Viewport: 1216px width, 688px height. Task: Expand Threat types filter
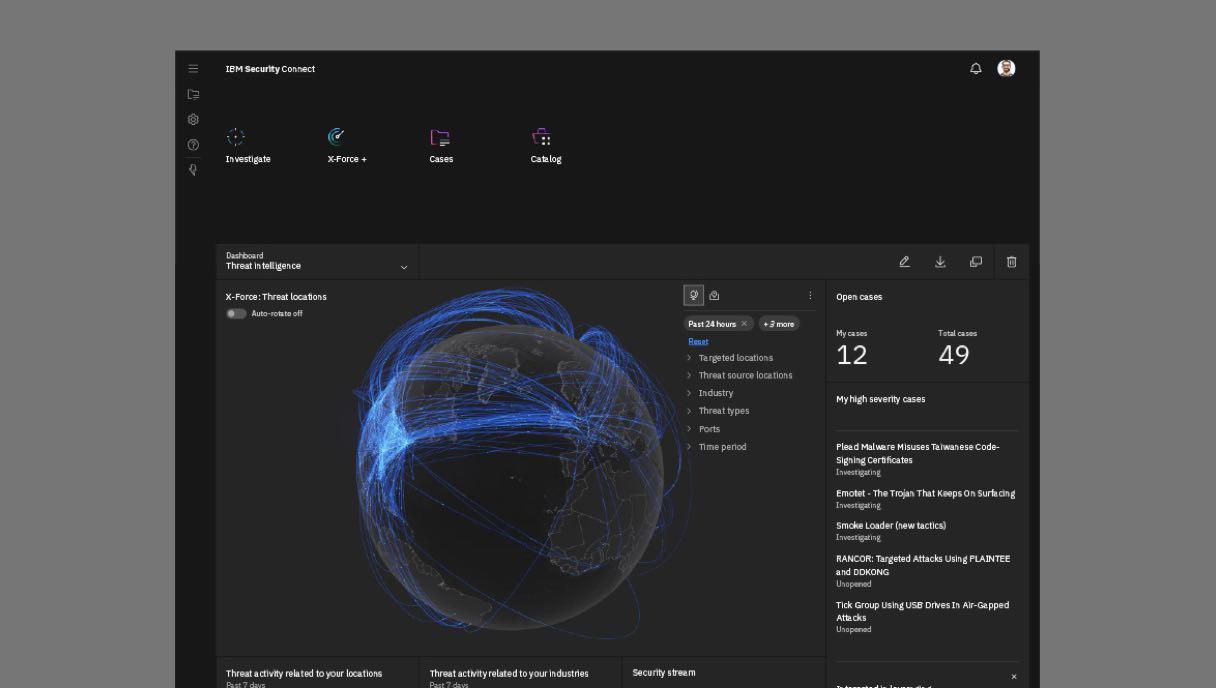coord(717,411)
